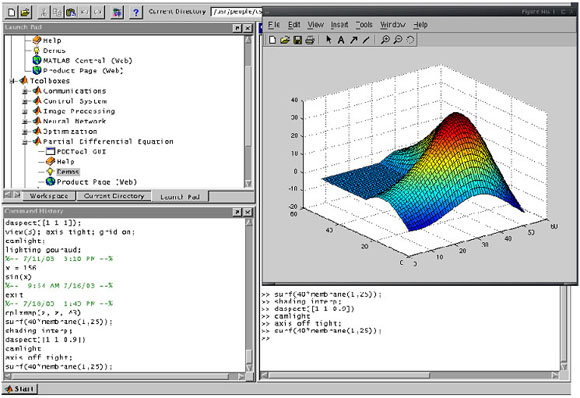Print the figure using the printer icon
Screen dimensions: 580x398
point(310,40)
